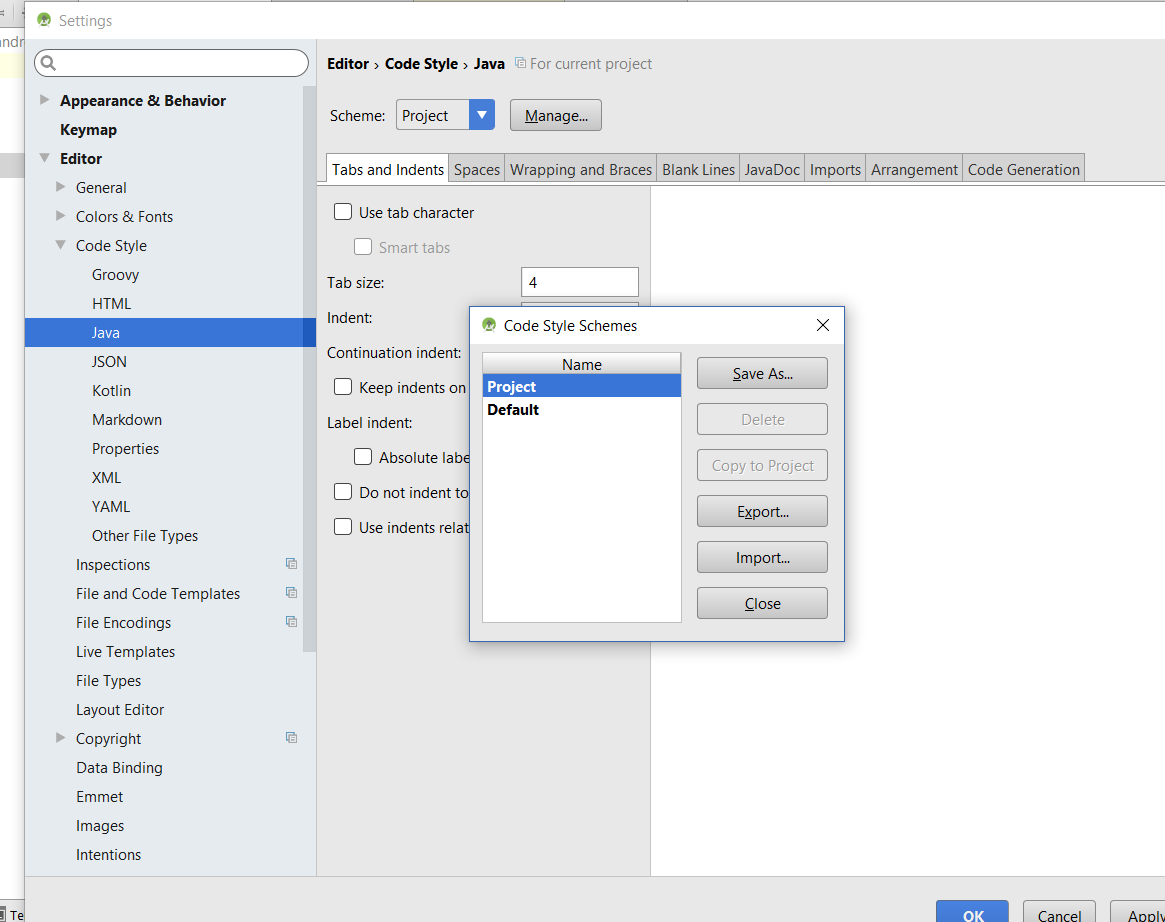Click the Tab size input field

(580, 282)
